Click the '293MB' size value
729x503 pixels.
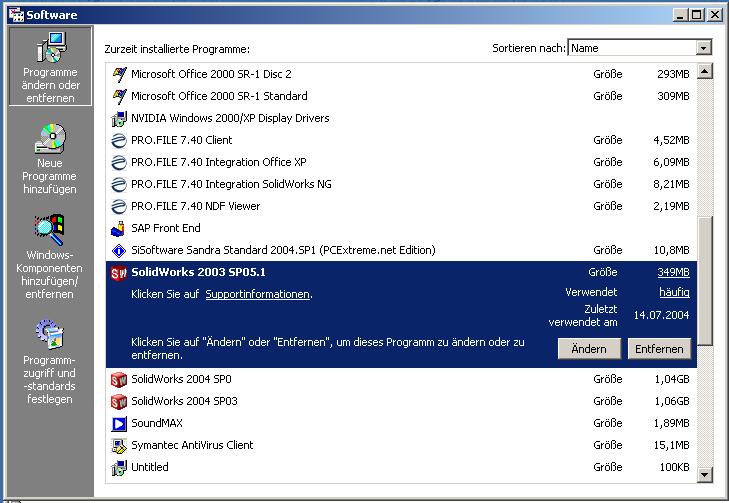[673, 74]
